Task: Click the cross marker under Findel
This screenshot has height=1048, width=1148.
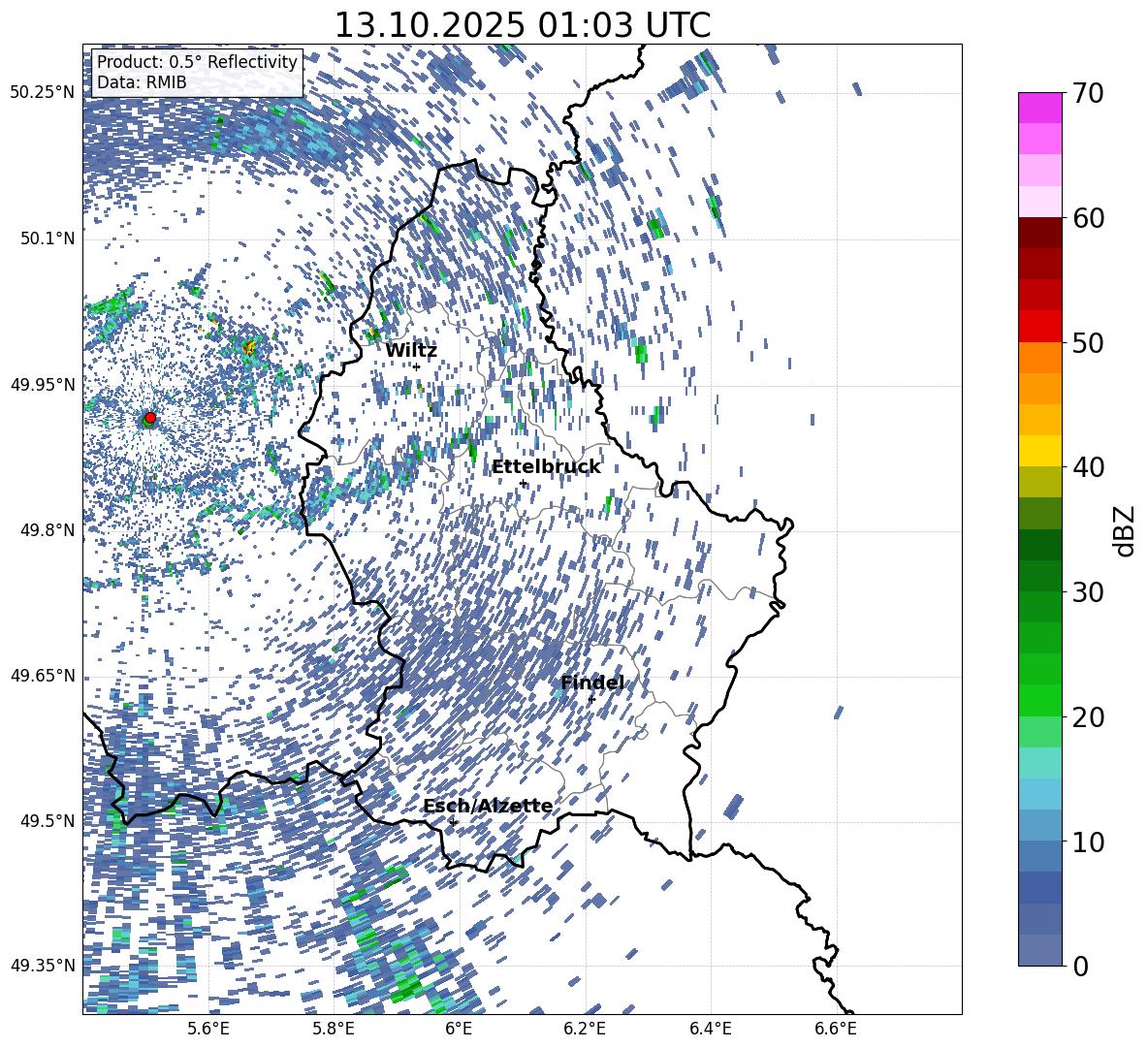Action: [591, 700]
